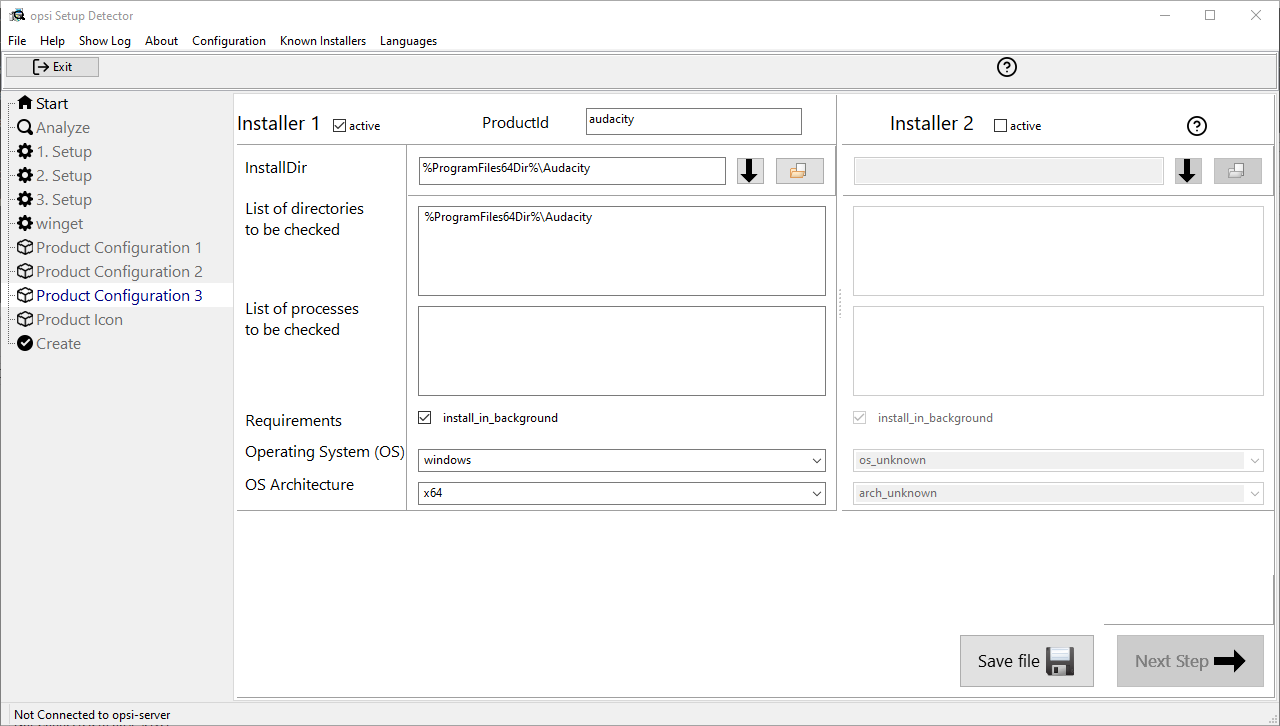Image resolution: width=1280 pixels, height=726 pixels.
Task: Click the arrow icon on Next Step
Action: pos(1230,661)
